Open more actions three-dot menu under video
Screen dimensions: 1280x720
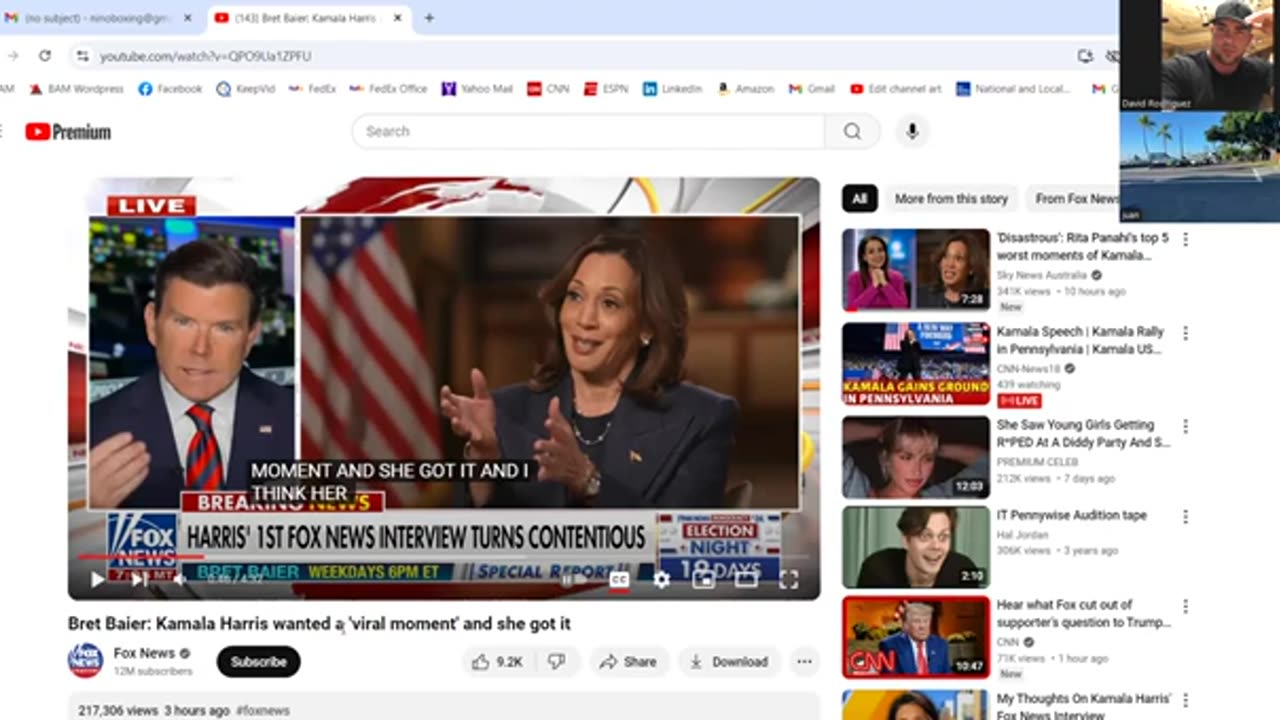[x=804, y=662]
